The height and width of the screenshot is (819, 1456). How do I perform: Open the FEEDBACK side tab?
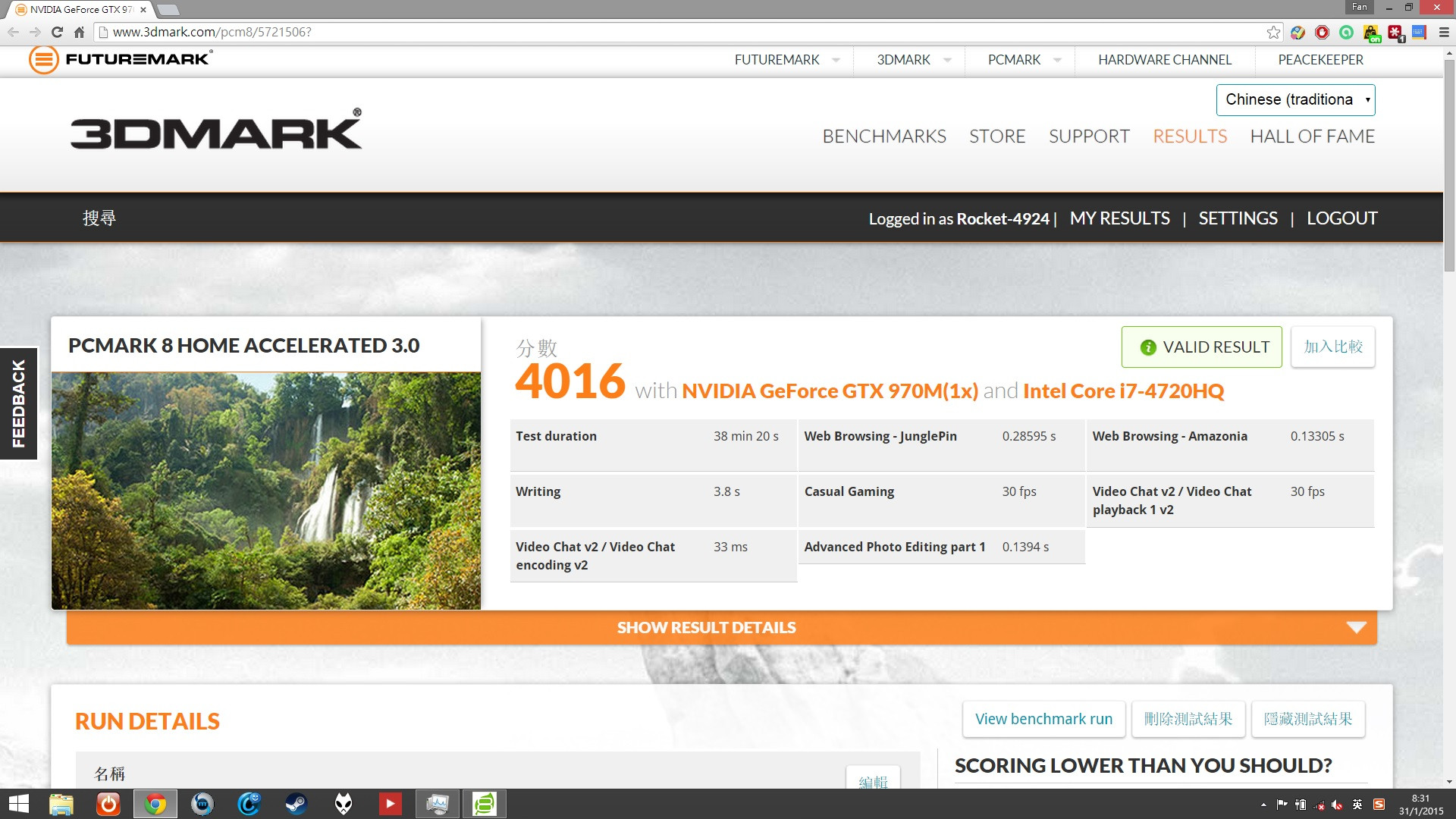18,403
